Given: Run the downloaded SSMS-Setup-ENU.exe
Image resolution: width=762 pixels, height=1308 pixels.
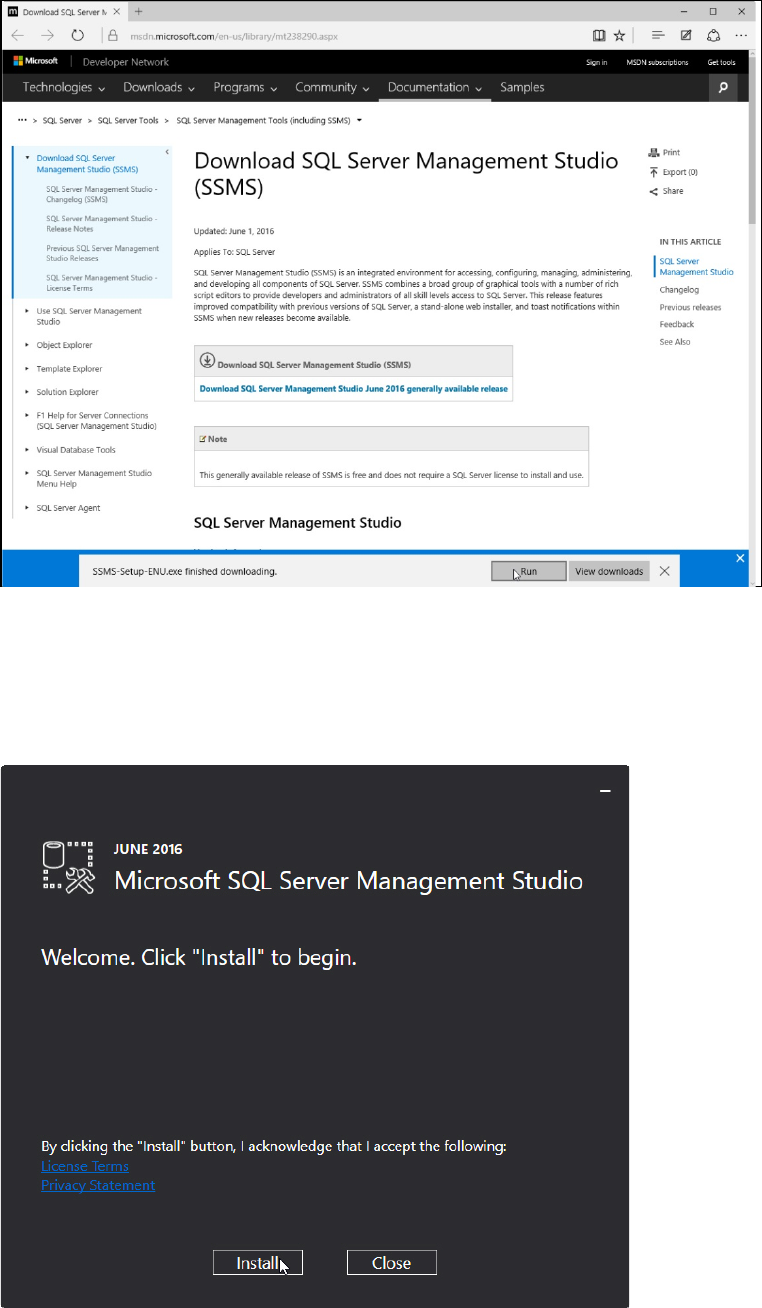Looking at the screenshot, I should [528, 571].
